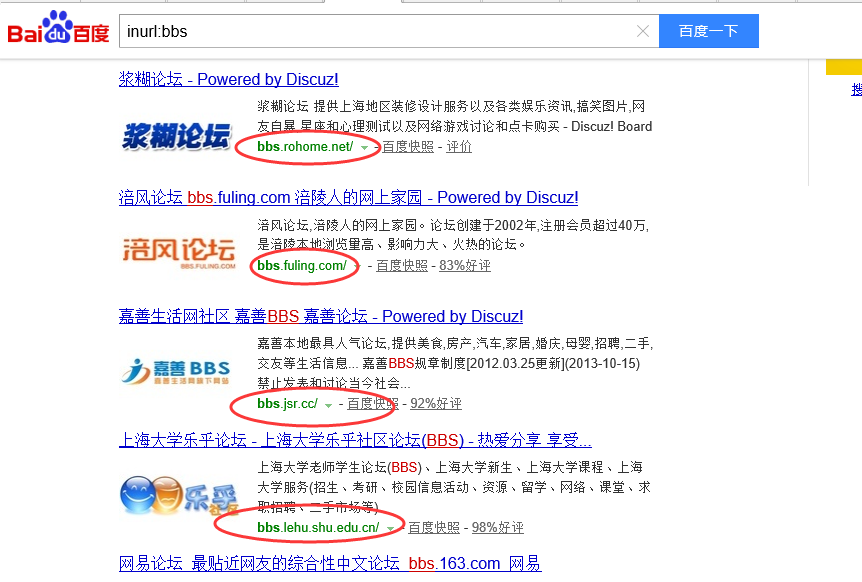
Task: Open the 嘉善生活网社区 result title link
Action: click(320, 316)
